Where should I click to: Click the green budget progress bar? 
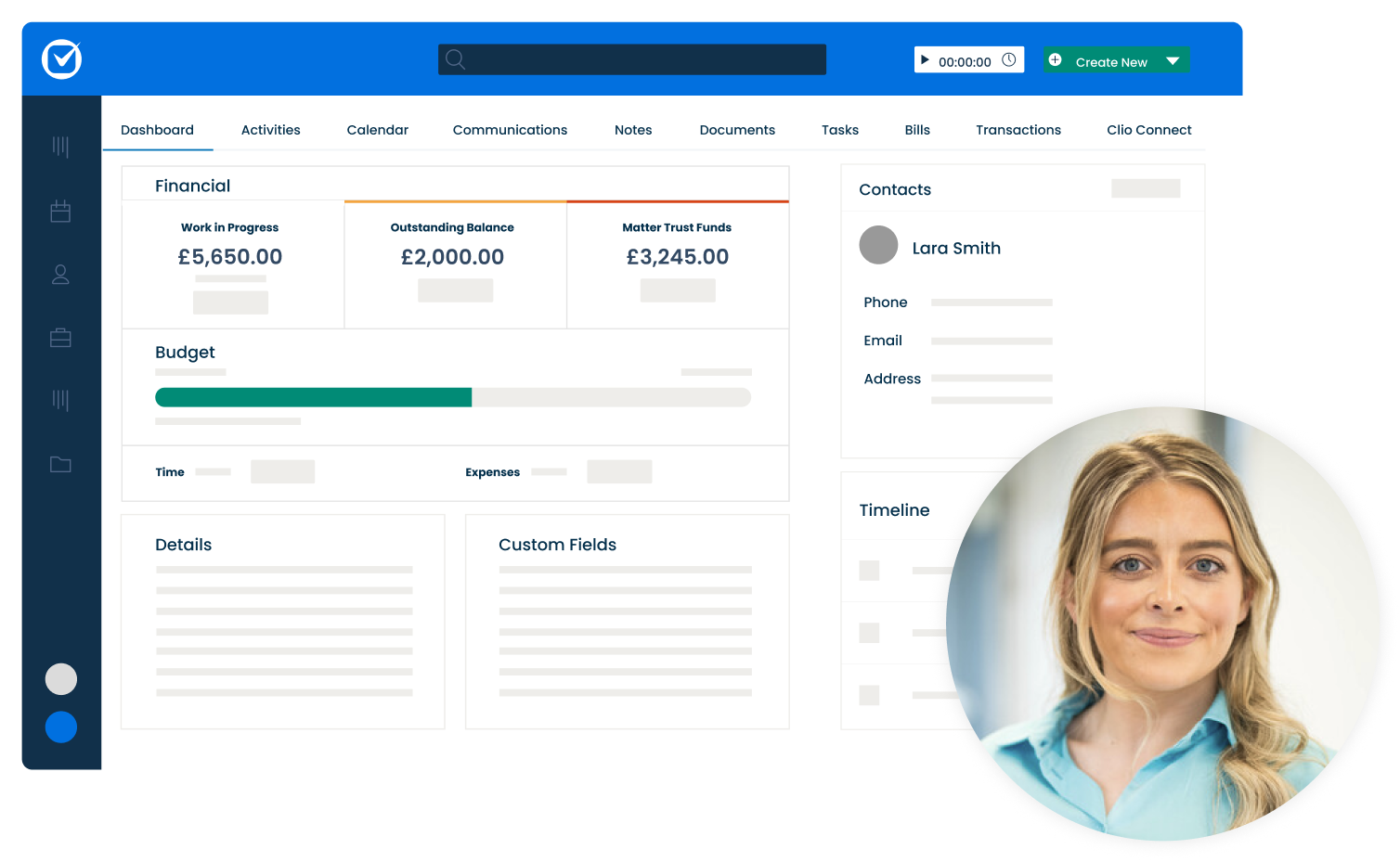click(x=314, y=397)
